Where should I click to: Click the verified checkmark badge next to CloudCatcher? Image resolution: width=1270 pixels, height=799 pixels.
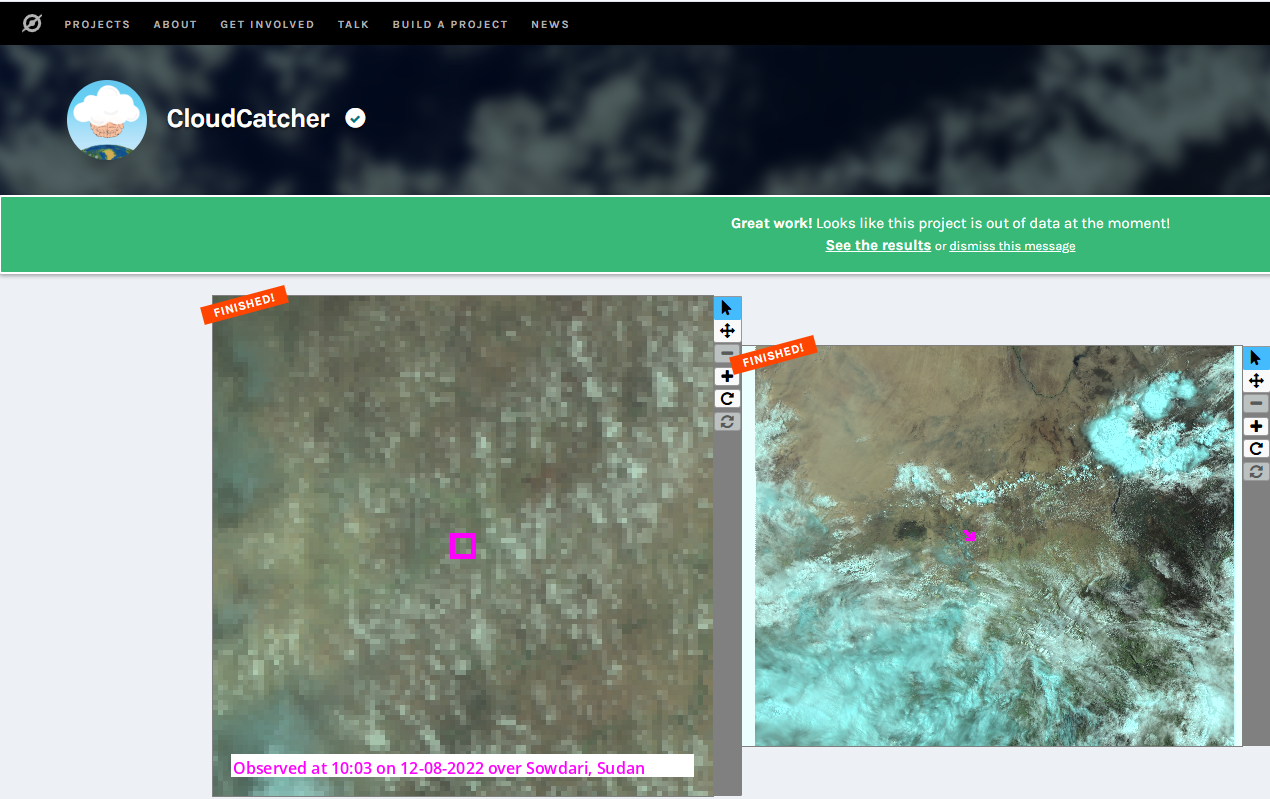point(355,118)
